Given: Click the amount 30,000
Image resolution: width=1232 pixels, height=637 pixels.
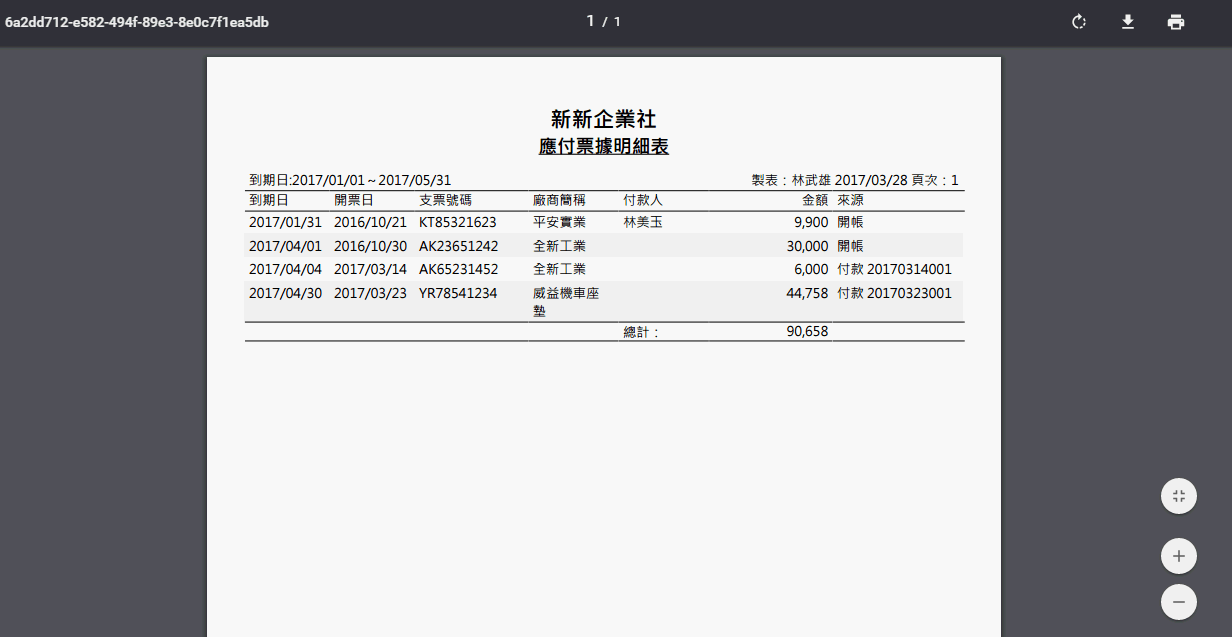Looking at the screenshot, I should coord(807,246).
